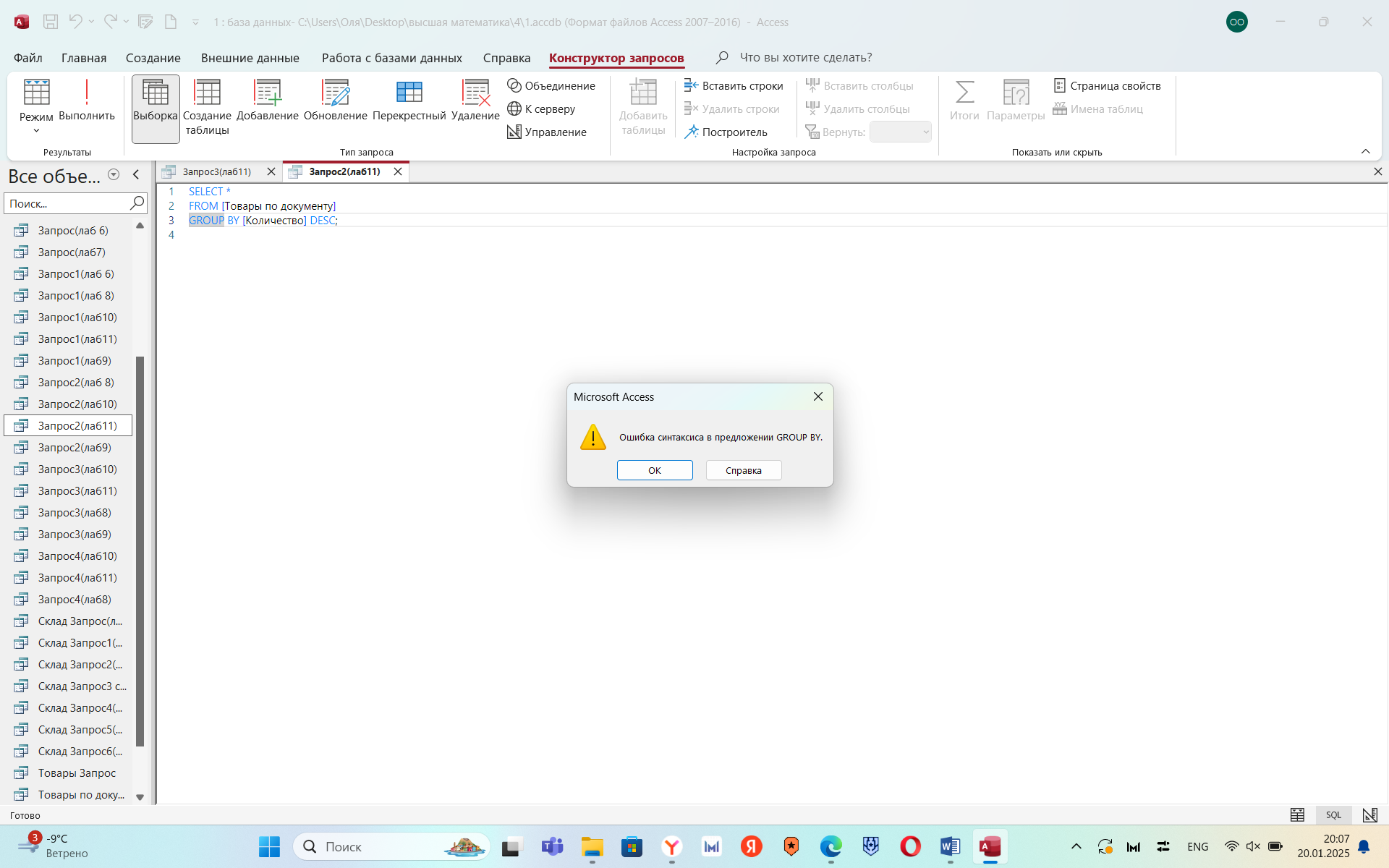Select Запрос1(лаб 6) in the object list
Screen dimensions: 1389x868
click(68, 273)
